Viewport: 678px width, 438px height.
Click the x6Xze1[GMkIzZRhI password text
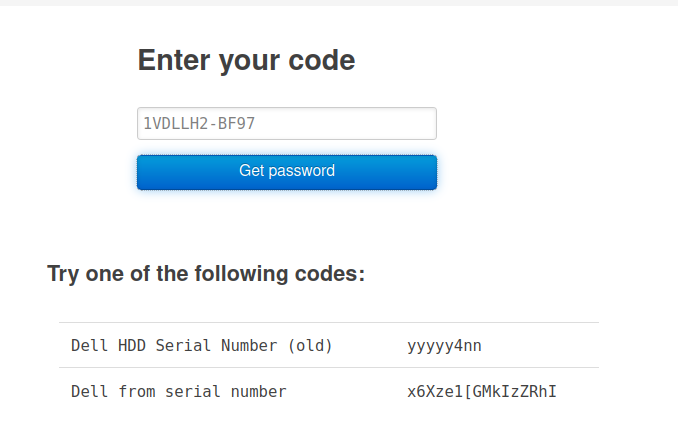[x=482, y=391]
